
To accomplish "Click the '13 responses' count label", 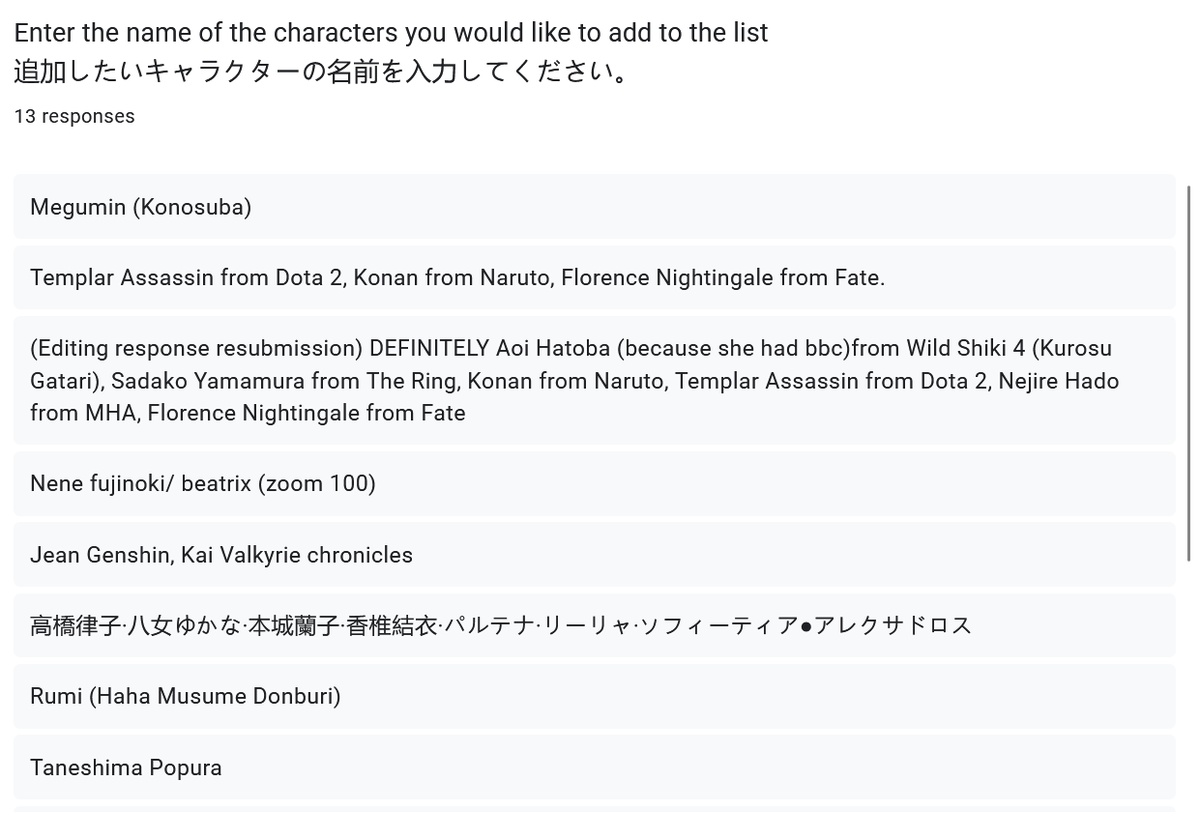I will click(x=74, y=116).
